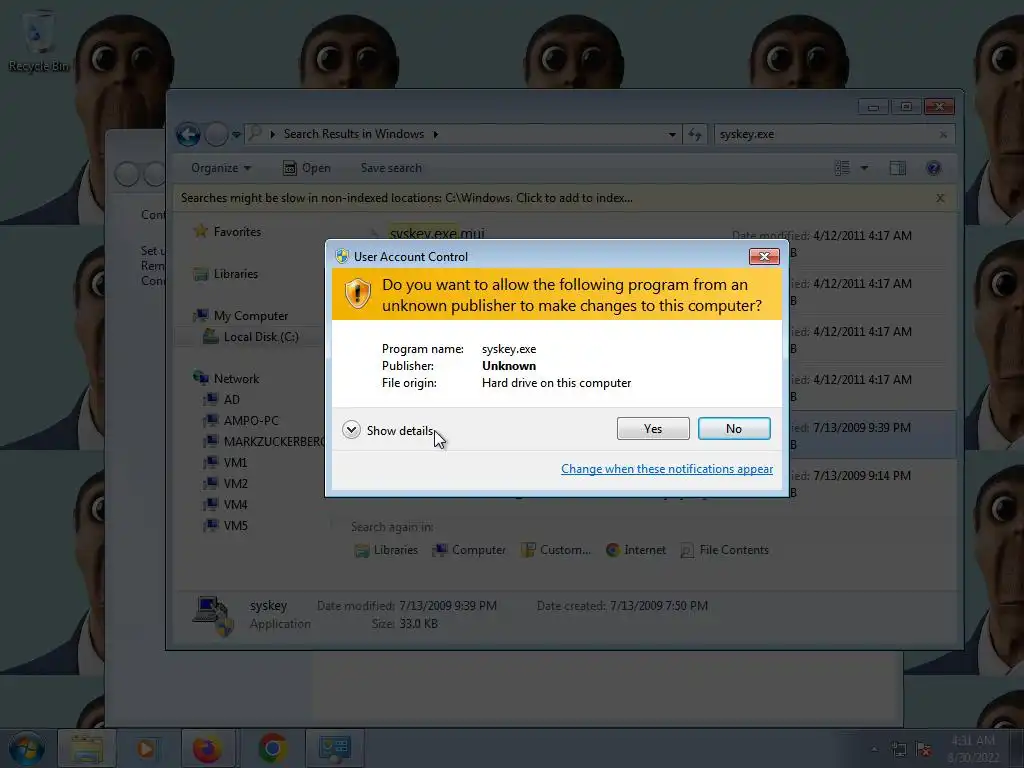Click the Explorer help icon

pyautogui.click(x=933, y=168)
